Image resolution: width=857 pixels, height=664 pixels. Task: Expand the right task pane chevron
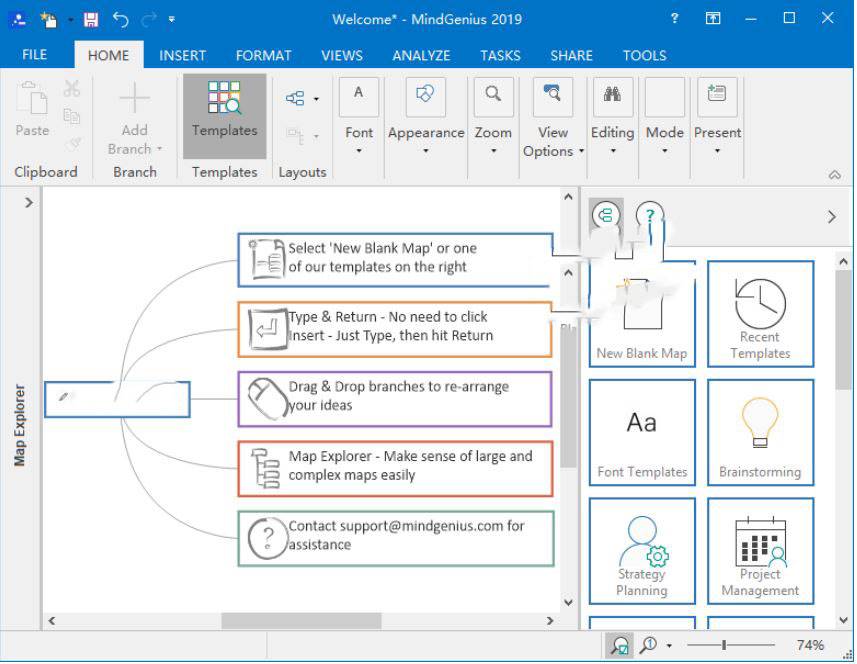tap(831, 218)
